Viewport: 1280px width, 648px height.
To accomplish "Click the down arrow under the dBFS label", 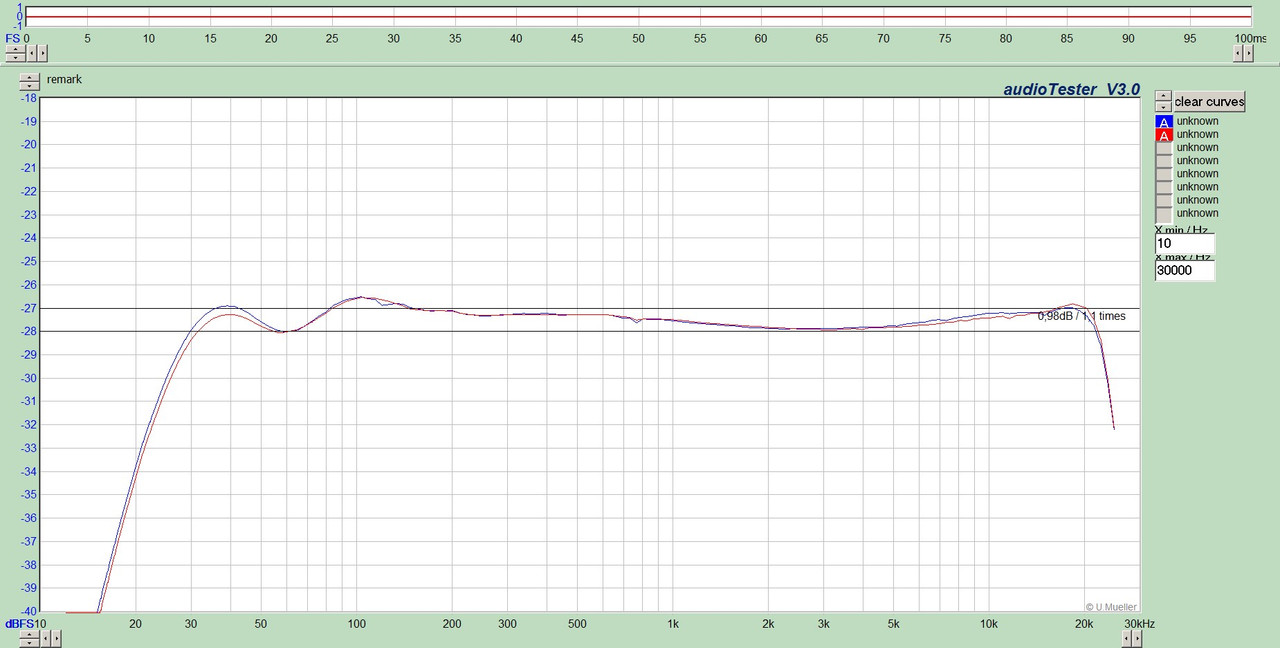I will click(30, 643).
